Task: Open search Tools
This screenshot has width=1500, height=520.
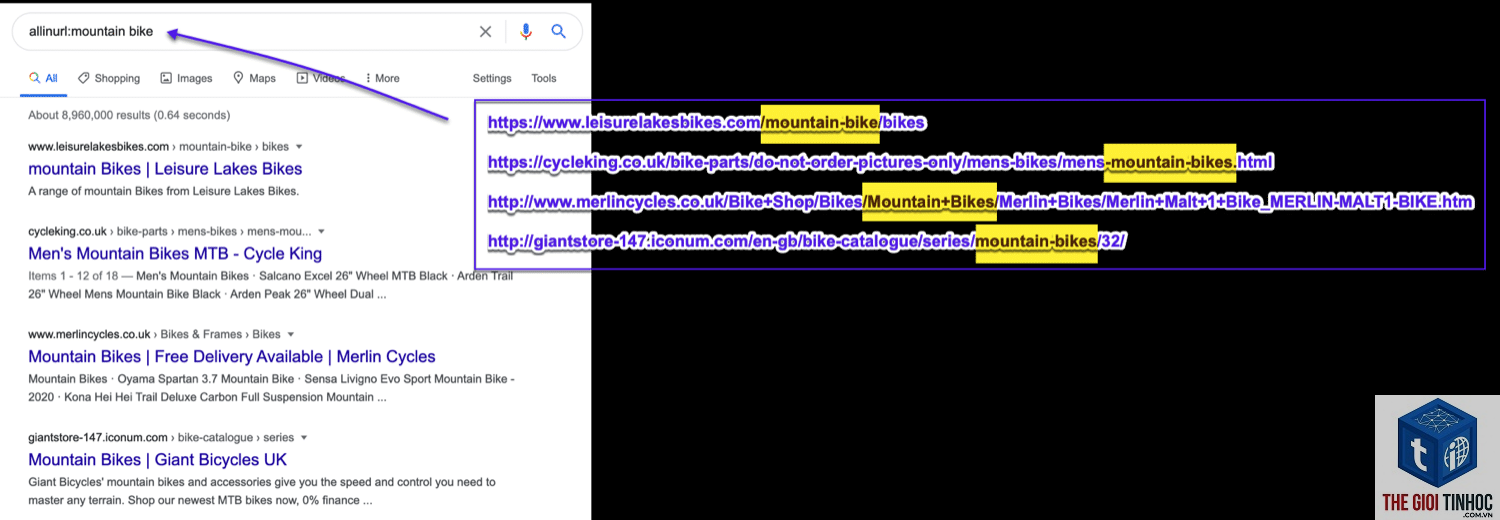Action: [544, 78]
